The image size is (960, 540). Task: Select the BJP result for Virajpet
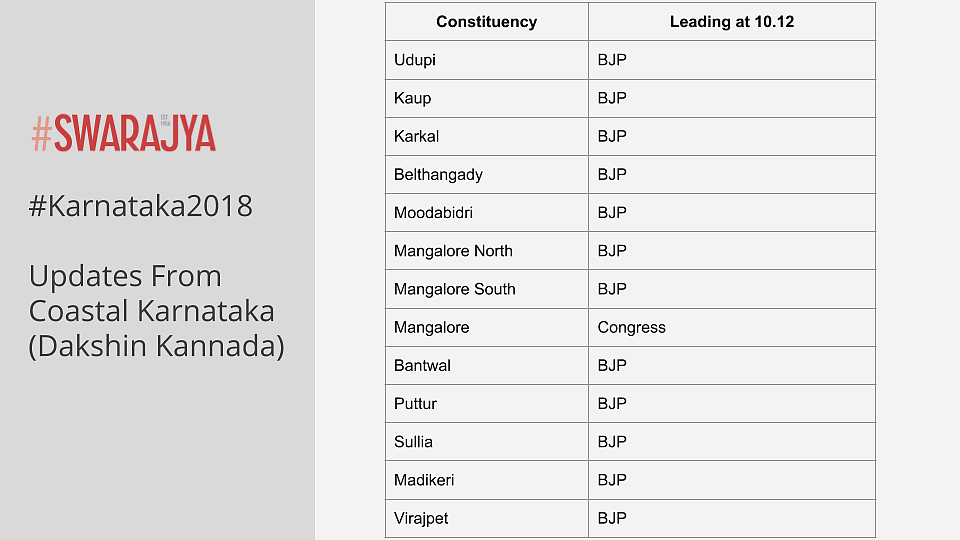click(x=612, y=518)
